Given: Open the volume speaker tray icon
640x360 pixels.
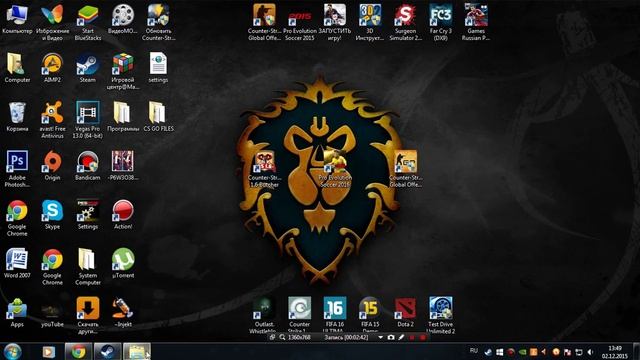Looking at the screenshot, I should point(590,352).
